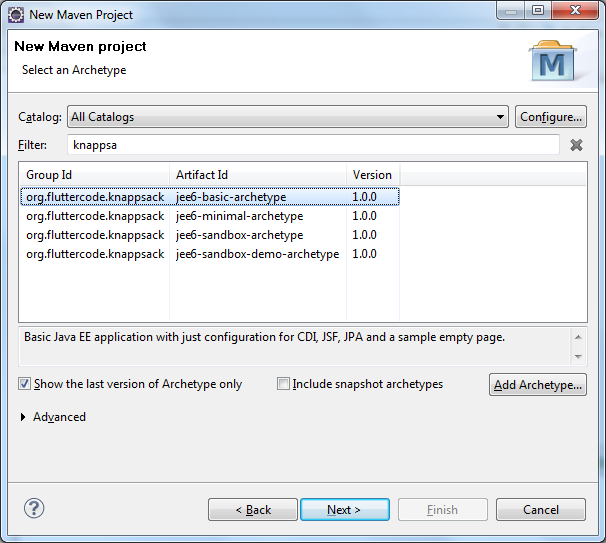This screenshot has height=543, width=606.
Task: Cancel the New Maven Project wizard
Action: [x=541, y=510]
